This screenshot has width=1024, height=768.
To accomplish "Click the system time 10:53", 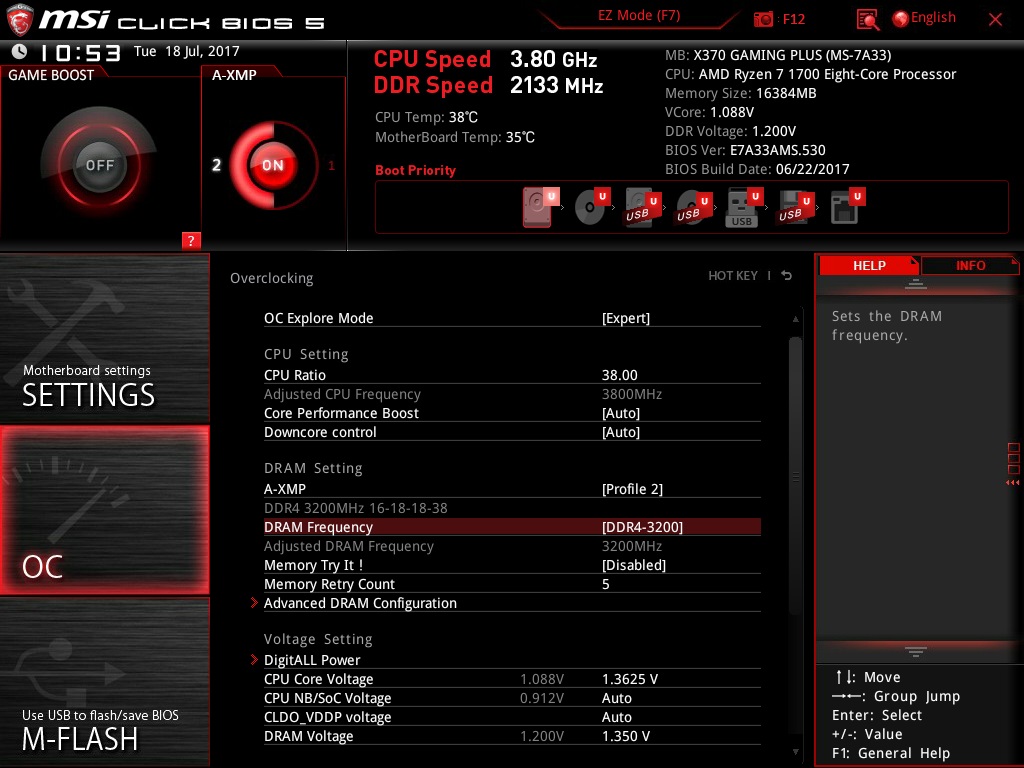I will point(80,52).
